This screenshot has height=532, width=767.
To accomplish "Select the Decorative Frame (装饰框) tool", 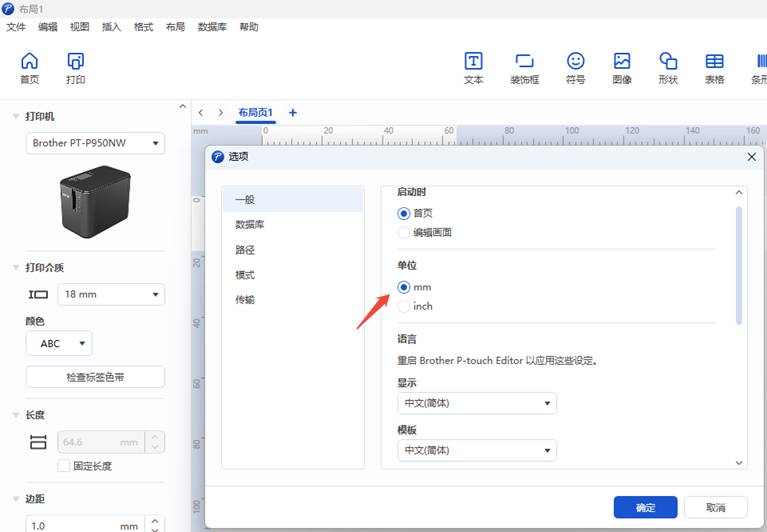I will pos(524,67).
